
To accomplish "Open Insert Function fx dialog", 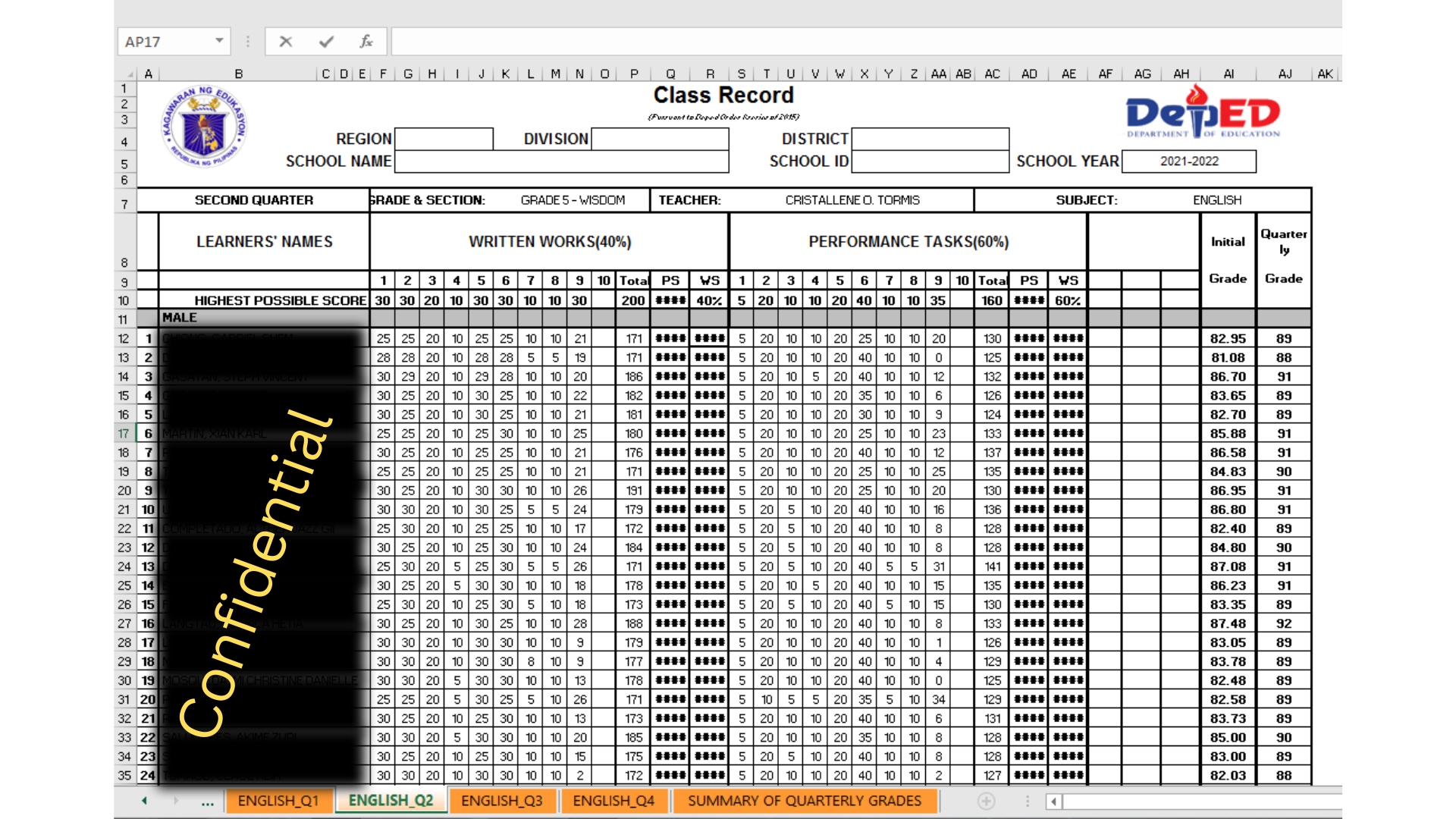I will coord(366,42).
